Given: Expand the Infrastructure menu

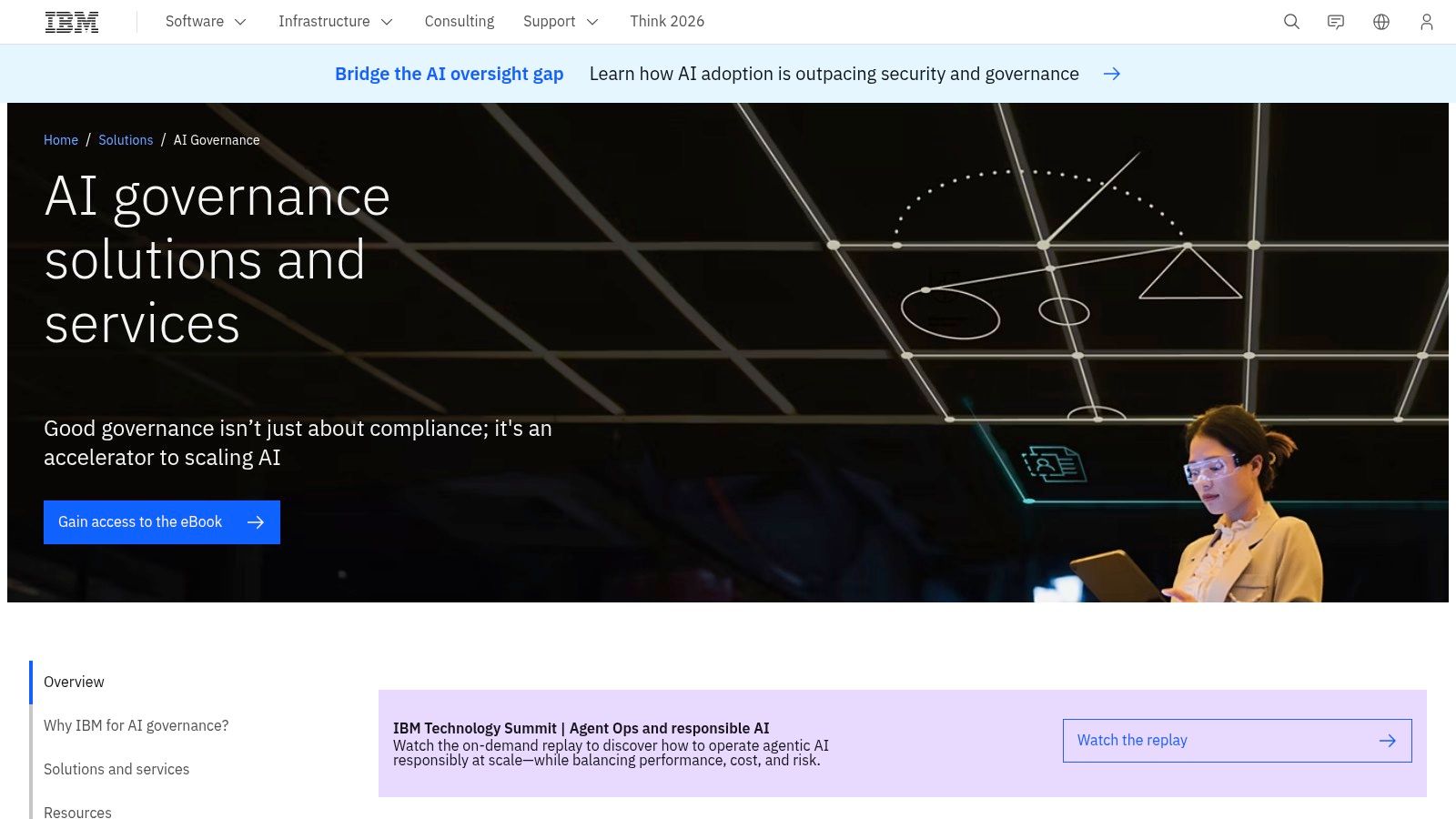Looking at the screenshot, I should click(x=335, y=21).
